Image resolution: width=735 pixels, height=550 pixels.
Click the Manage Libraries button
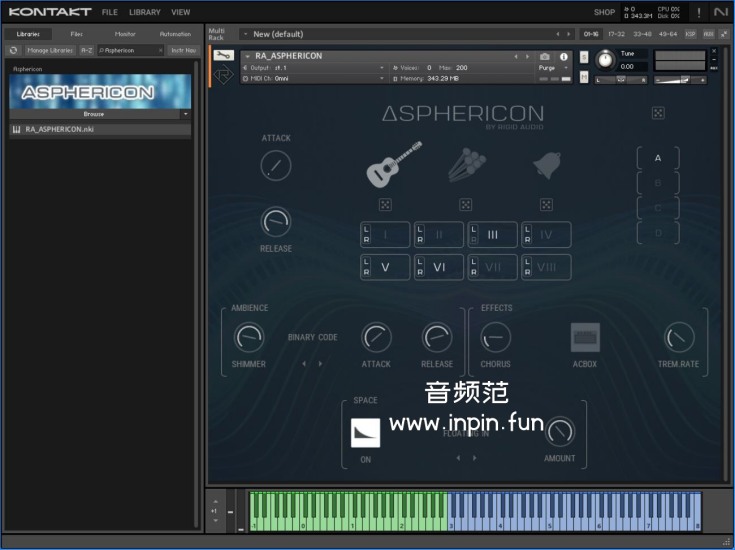click(x=50, y=49)
